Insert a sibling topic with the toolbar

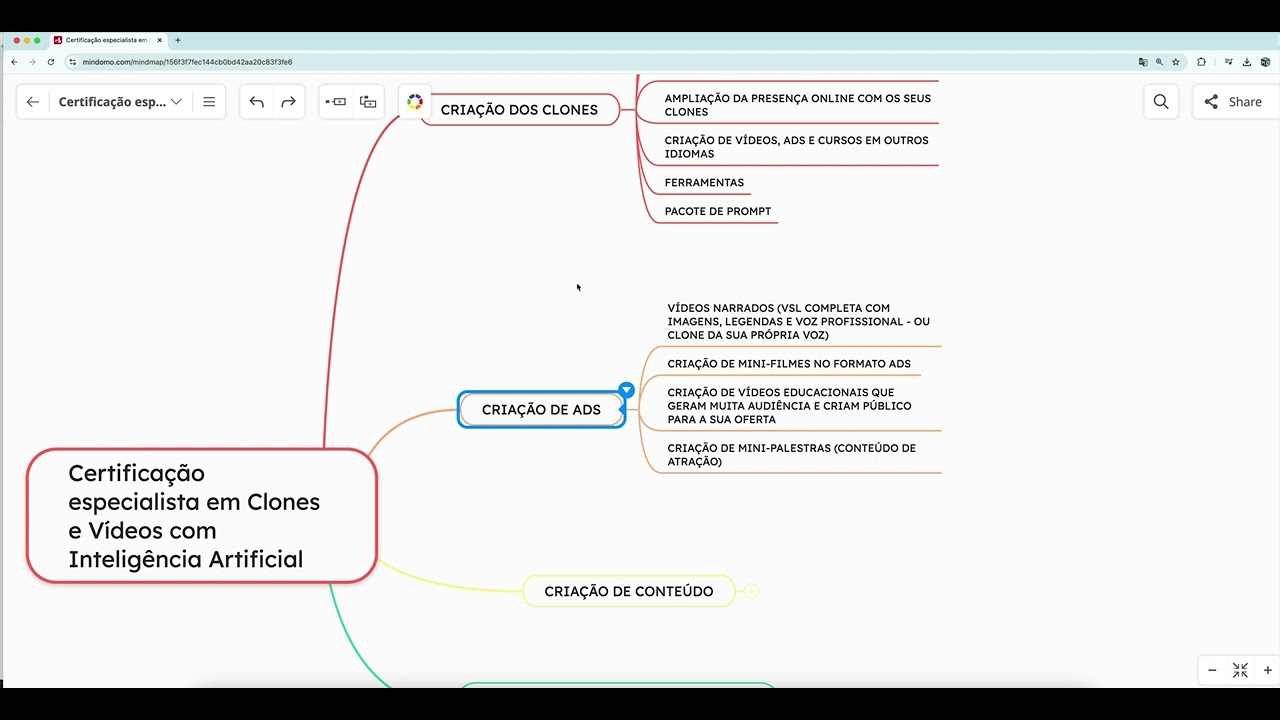tap(336, 102)
